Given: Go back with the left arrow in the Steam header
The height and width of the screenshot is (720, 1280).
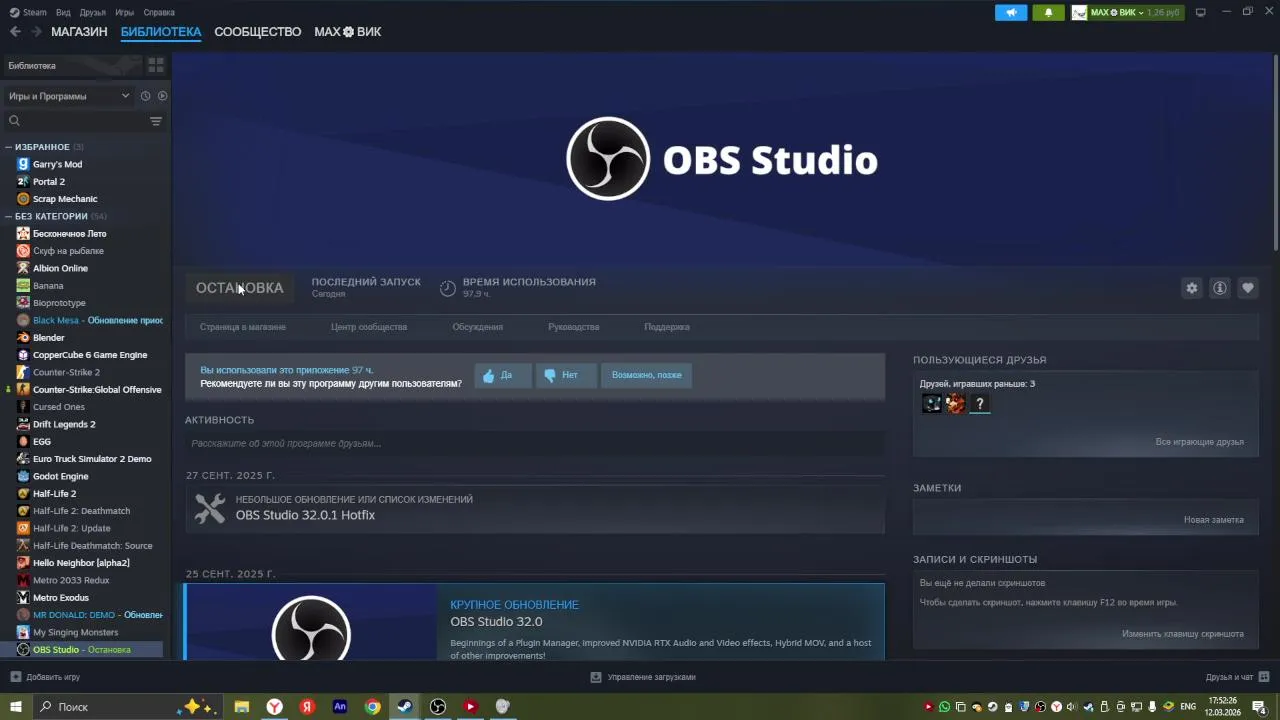Looking at the screenshot, I should tap(15, 32).
